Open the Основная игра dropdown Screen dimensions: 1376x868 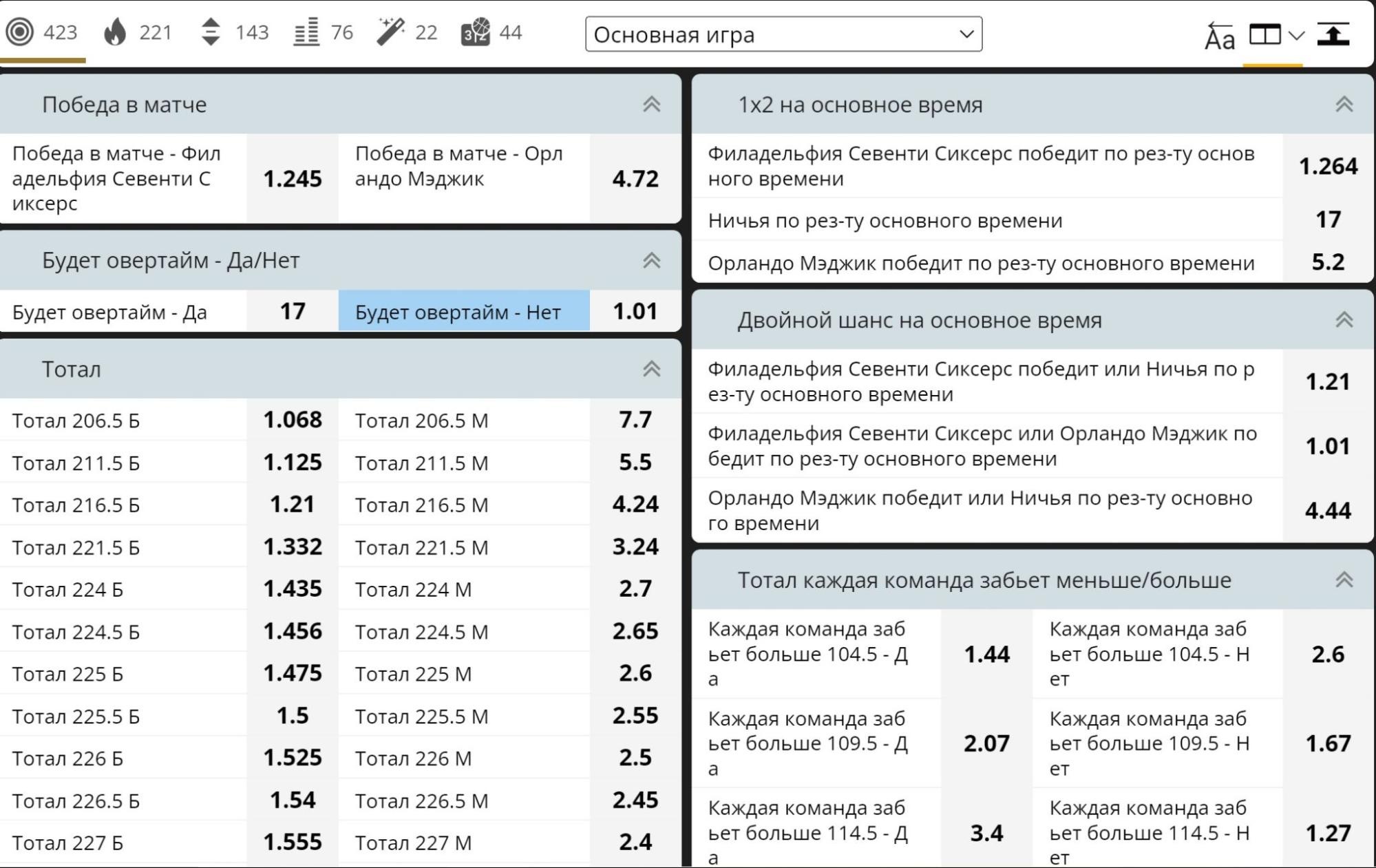pyautogui.click(x=783, y=34)
